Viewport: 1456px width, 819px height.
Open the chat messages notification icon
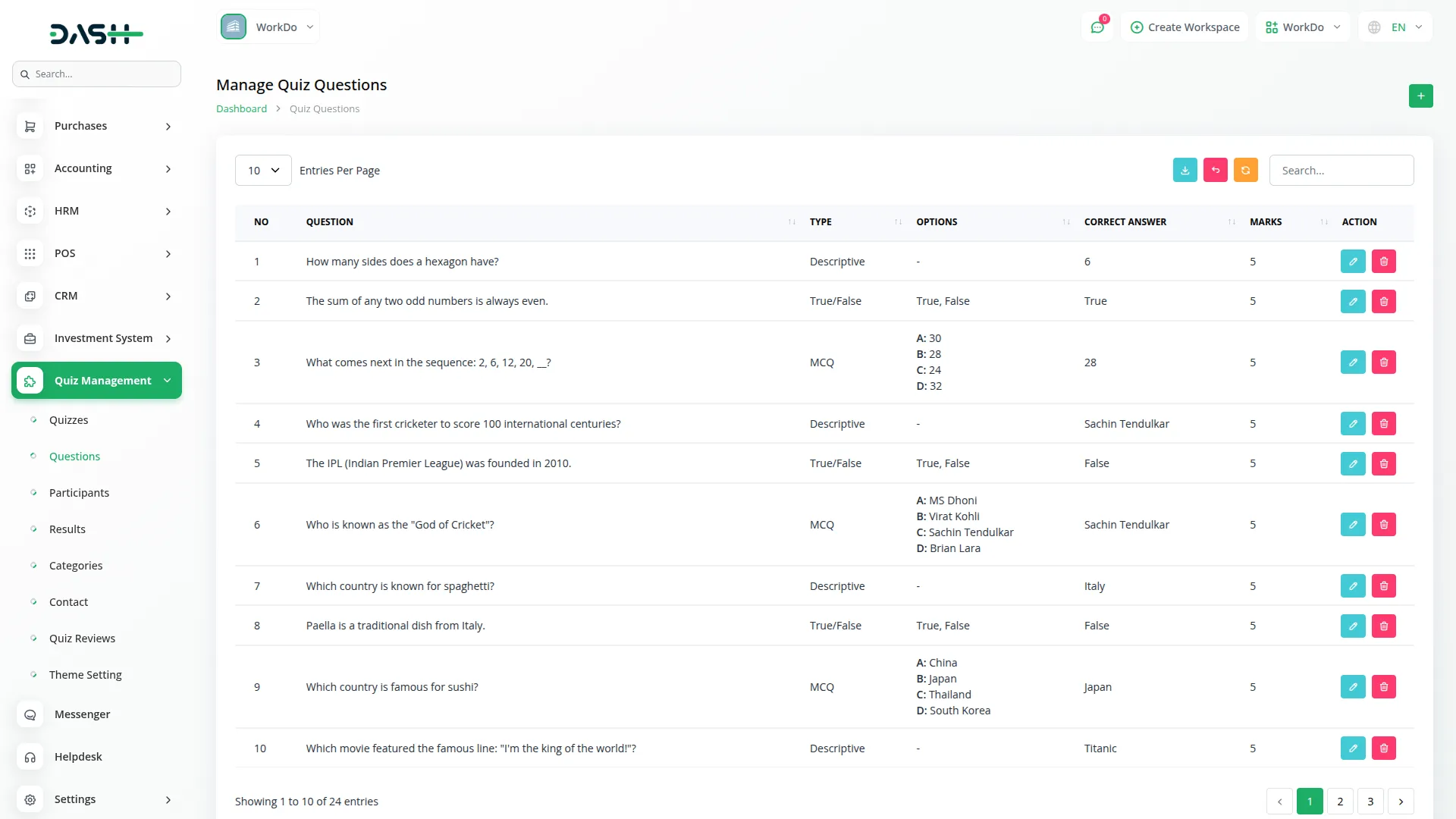[1097, 27]
